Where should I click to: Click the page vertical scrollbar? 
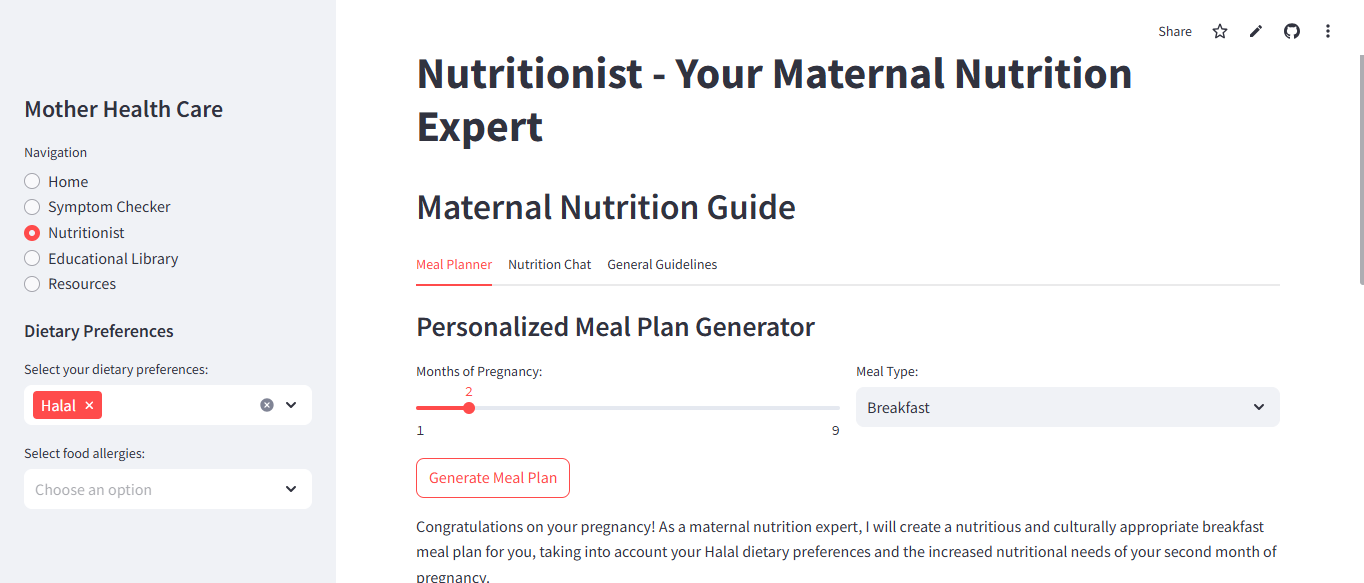pos(1359,170)
